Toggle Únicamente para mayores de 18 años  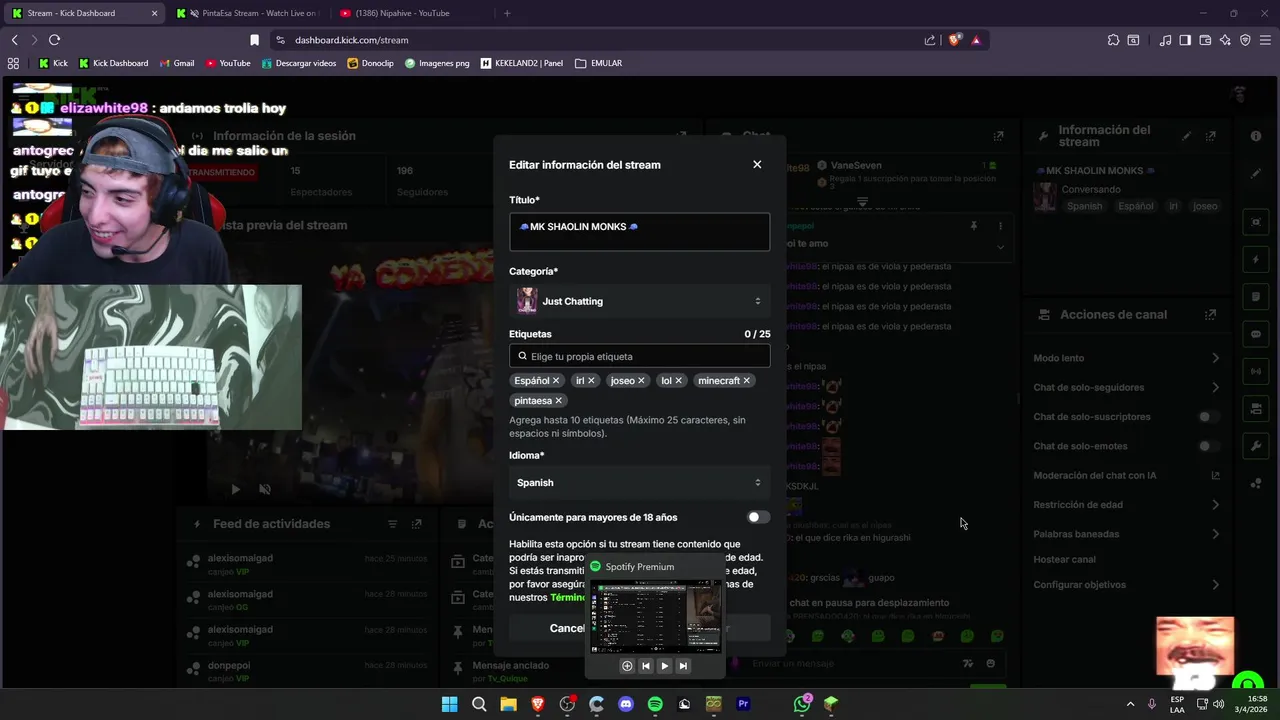pos(758,517)
